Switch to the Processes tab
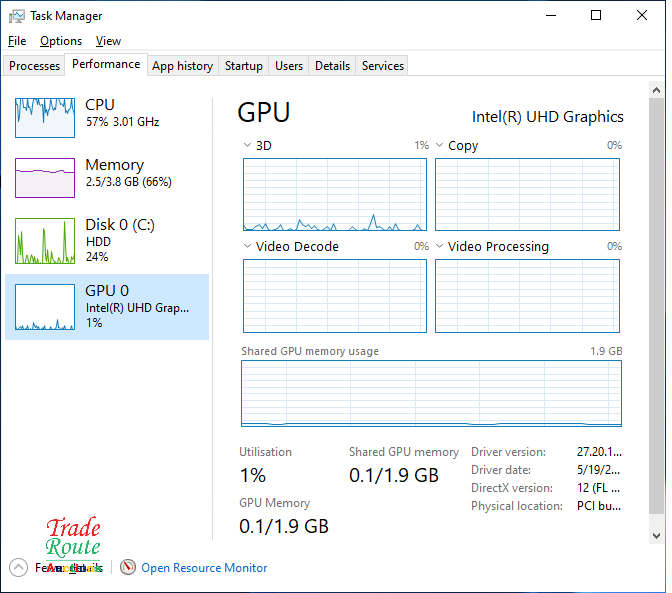 pyautogui.click(x=35, y=66)
